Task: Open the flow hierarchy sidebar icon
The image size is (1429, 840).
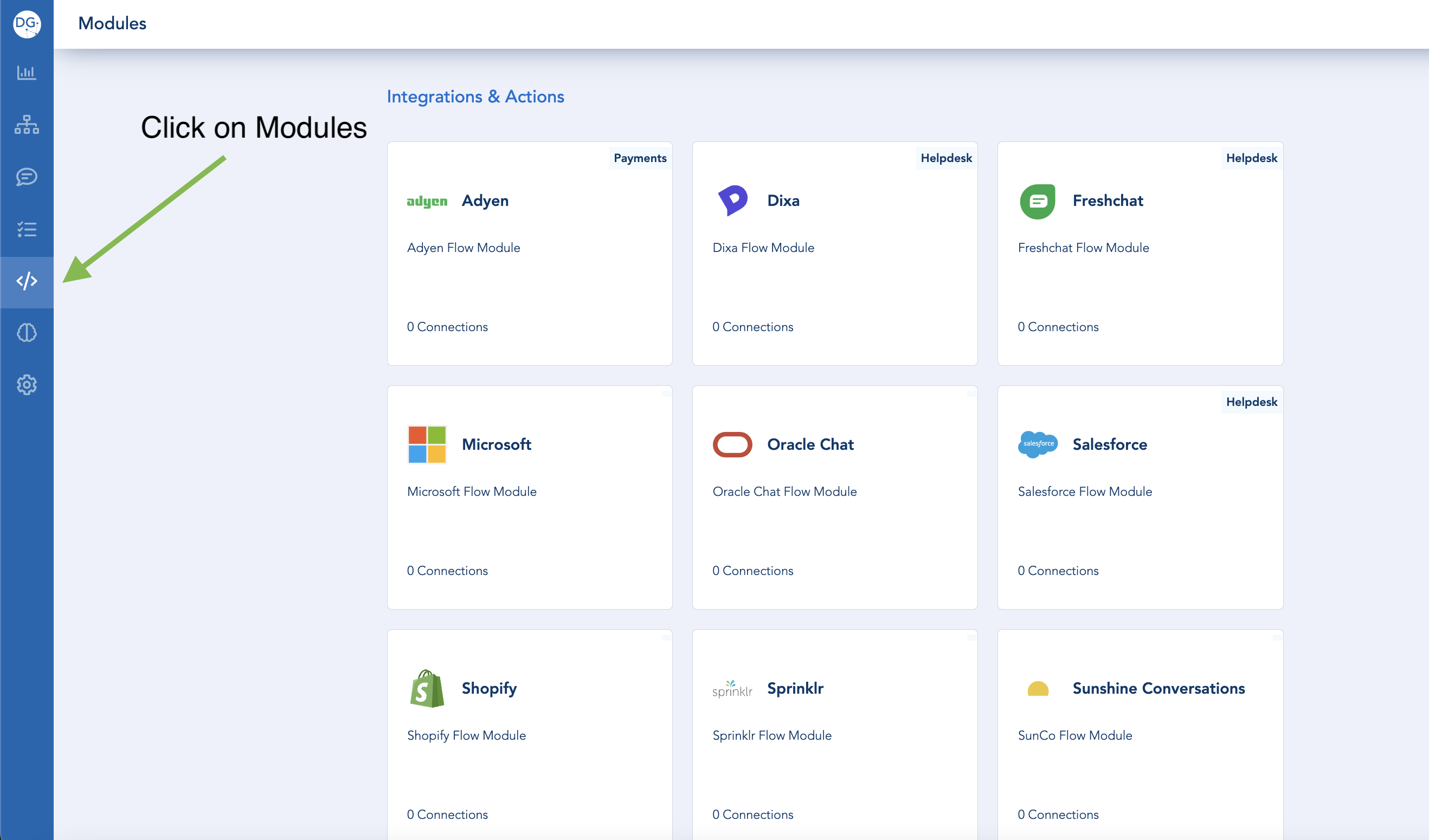Action: (27, 124)
